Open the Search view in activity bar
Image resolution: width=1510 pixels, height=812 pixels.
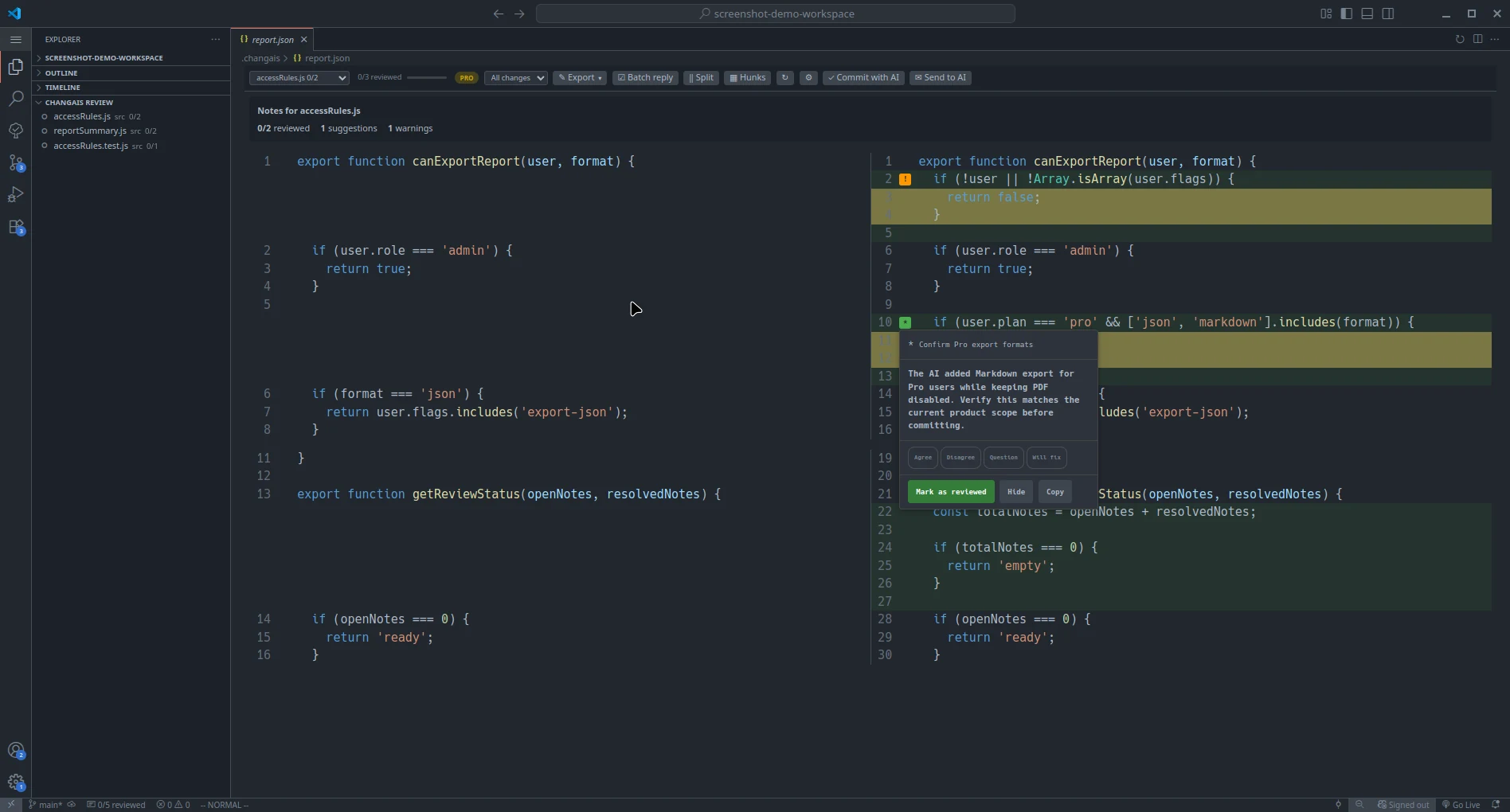coord(16,99)
